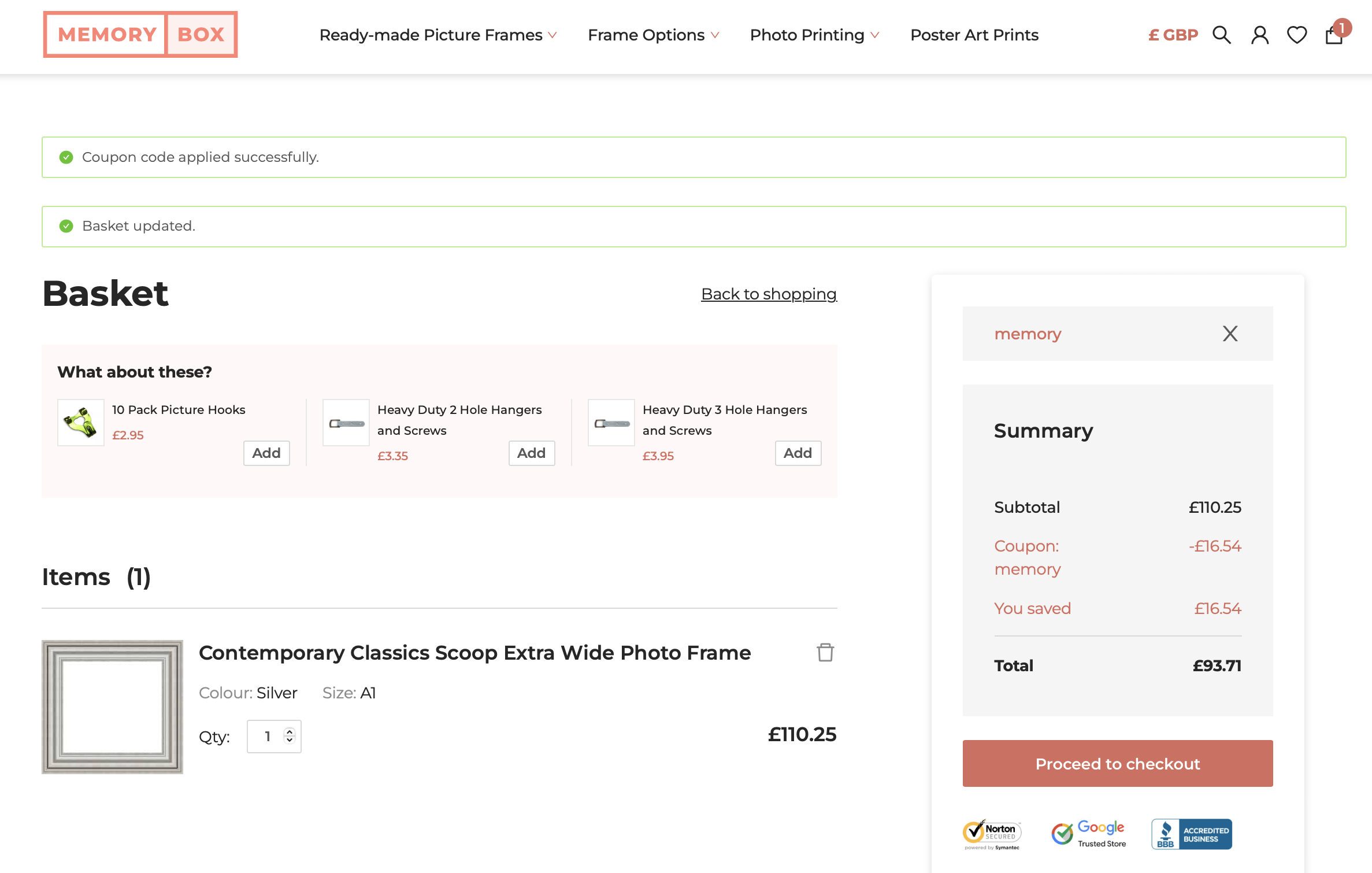
Task: Click the Norton Secured badge
Action: coord(992,834)
